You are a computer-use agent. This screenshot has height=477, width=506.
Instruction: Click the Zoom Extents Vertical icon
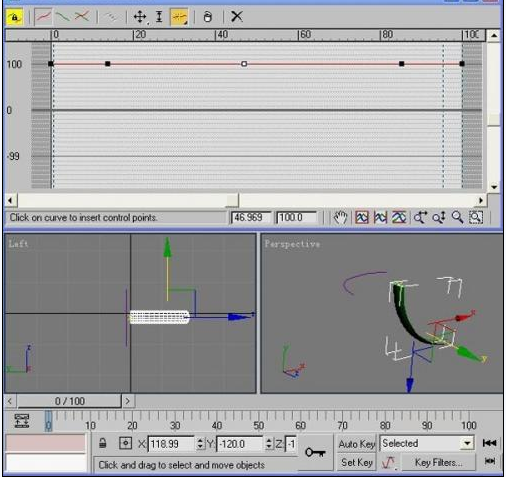(399, 218)
